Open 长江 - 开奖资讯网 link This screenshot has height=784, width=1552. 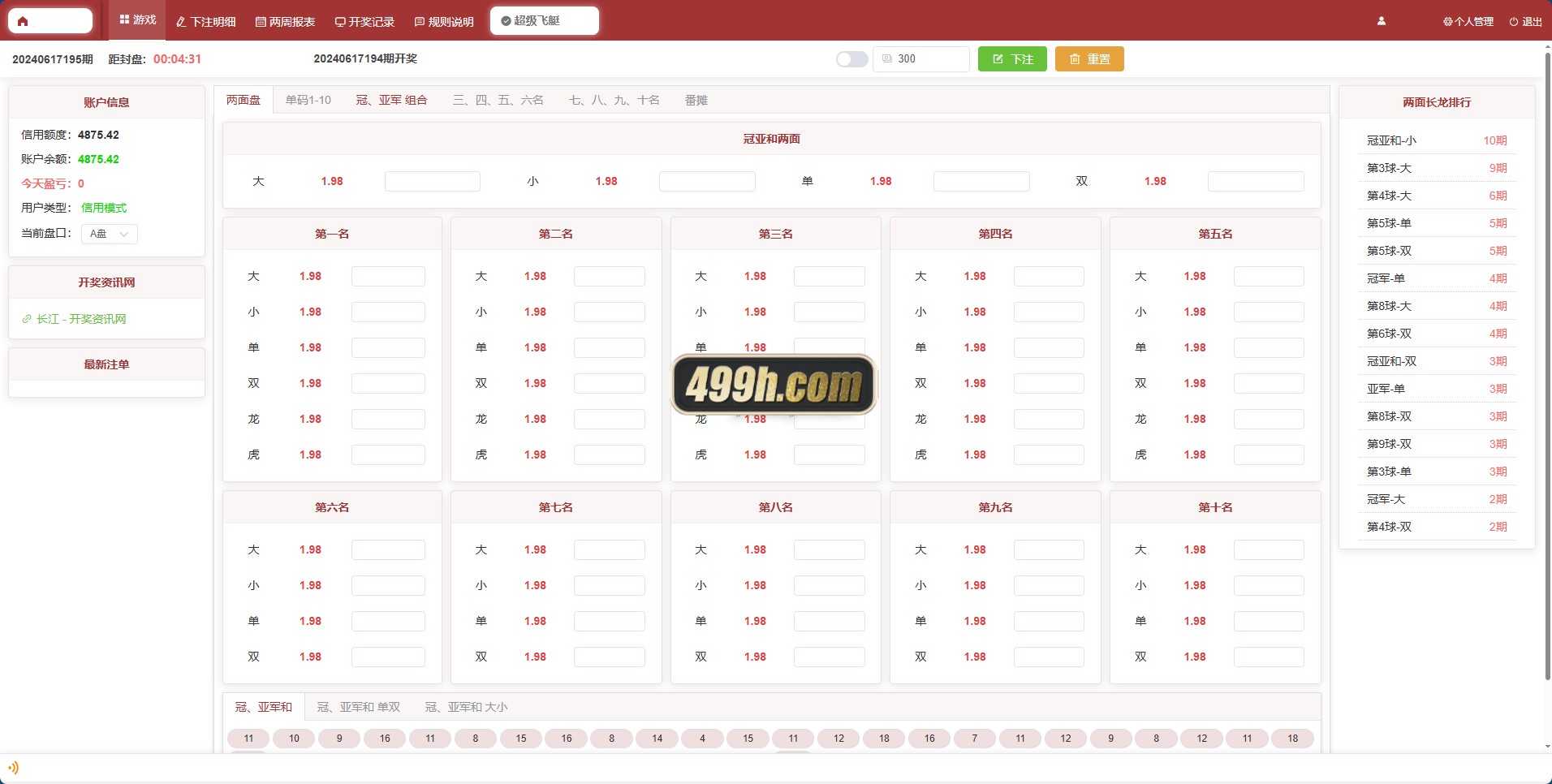(x=74, y=319)
